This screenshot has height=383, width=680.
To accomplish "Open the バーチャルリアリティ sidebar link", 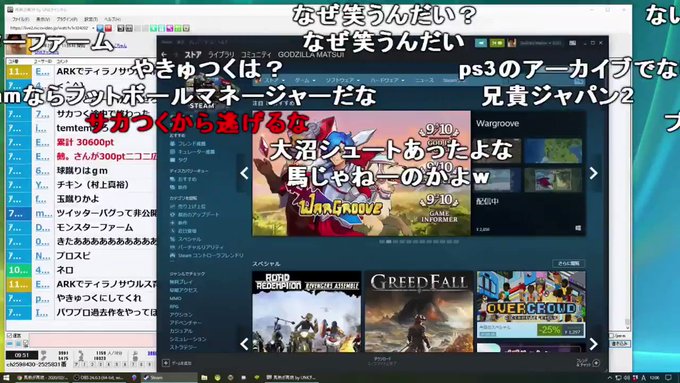I will click(x=200, y=247).
